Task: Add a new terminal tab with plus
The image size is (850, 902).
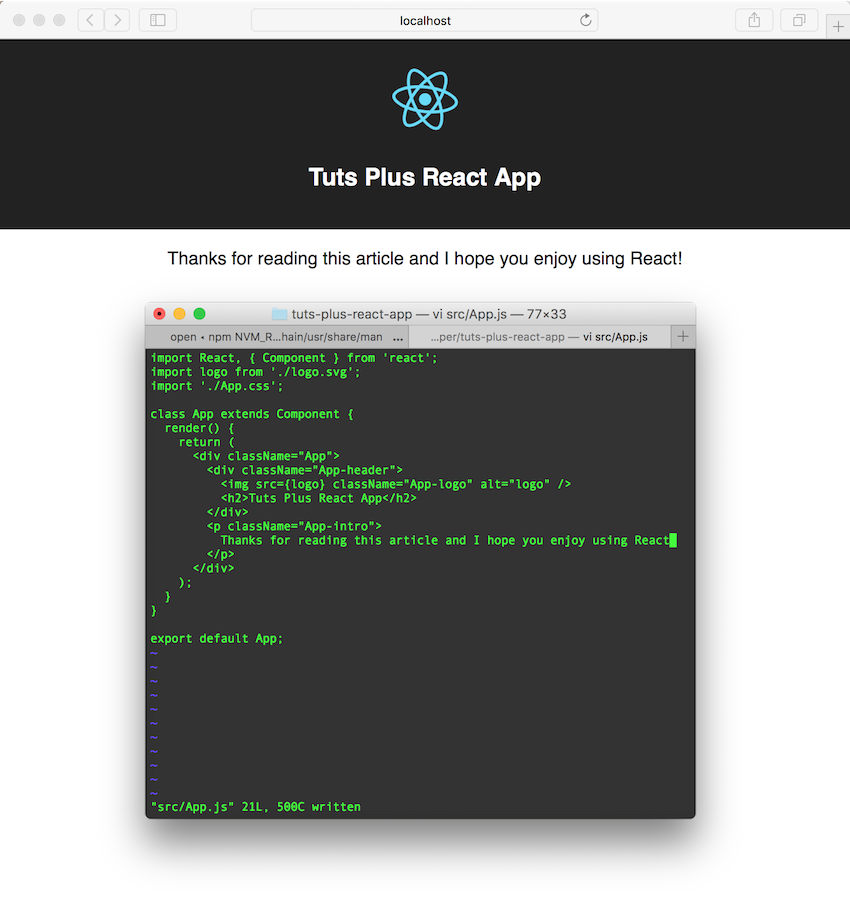Action: 683,337
